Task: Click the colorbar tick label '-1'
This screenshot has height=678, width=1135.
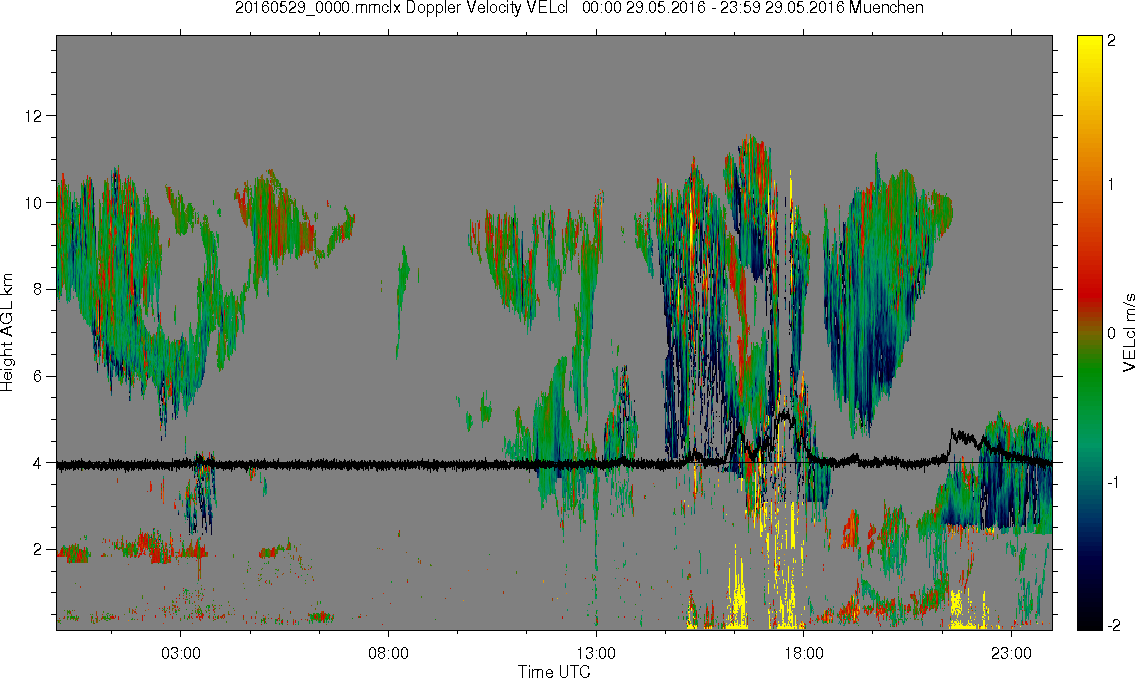Action: coord(1113,483)
